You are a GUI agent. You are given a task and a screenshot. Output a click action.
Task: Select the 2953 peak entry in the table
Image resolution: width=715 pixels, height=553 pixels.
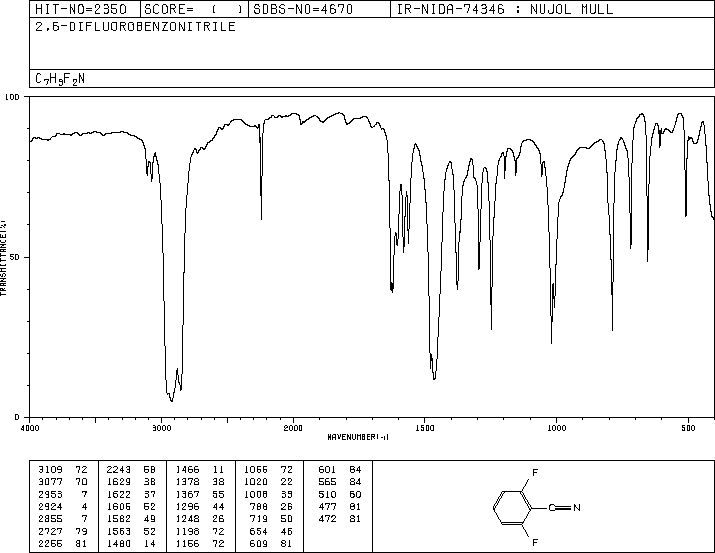pos(63,494)
